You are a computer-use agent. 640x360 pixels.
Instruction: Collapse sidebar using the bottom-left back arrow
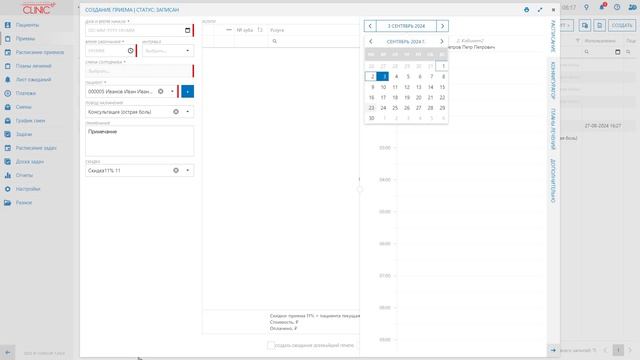click(7, 352)
